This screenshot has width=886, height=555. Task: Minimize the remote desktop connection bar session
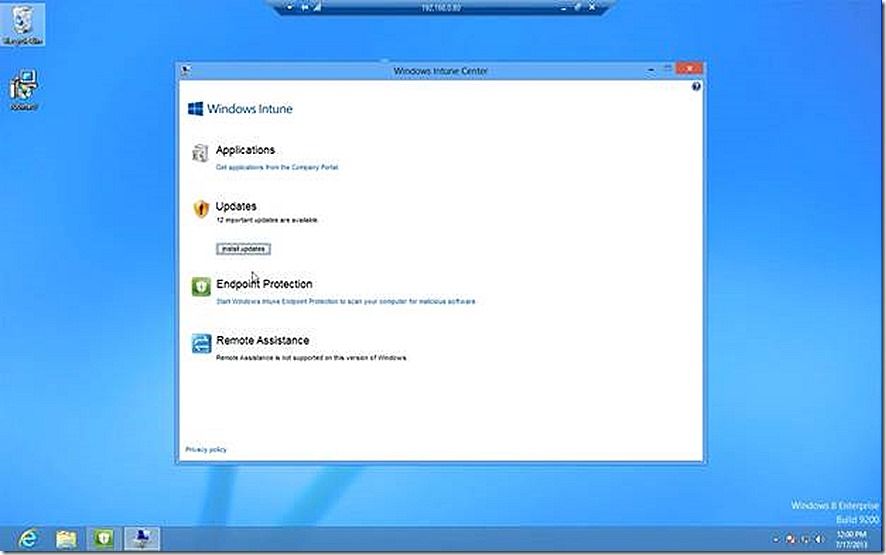point(563,8)
